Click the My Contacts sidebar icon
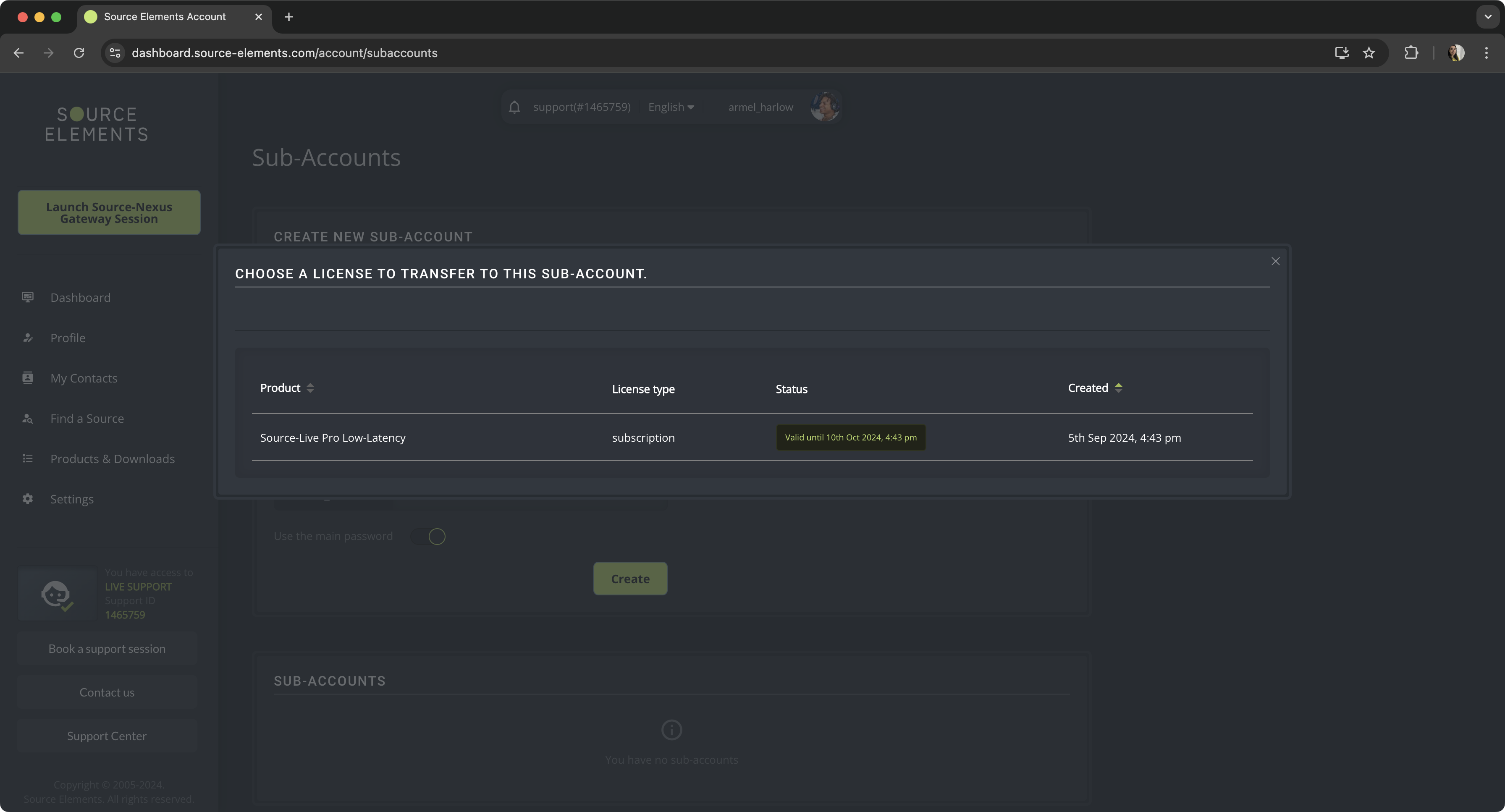Image resolution: width=1505 pixels, height=812 pixels. (27, 378)
